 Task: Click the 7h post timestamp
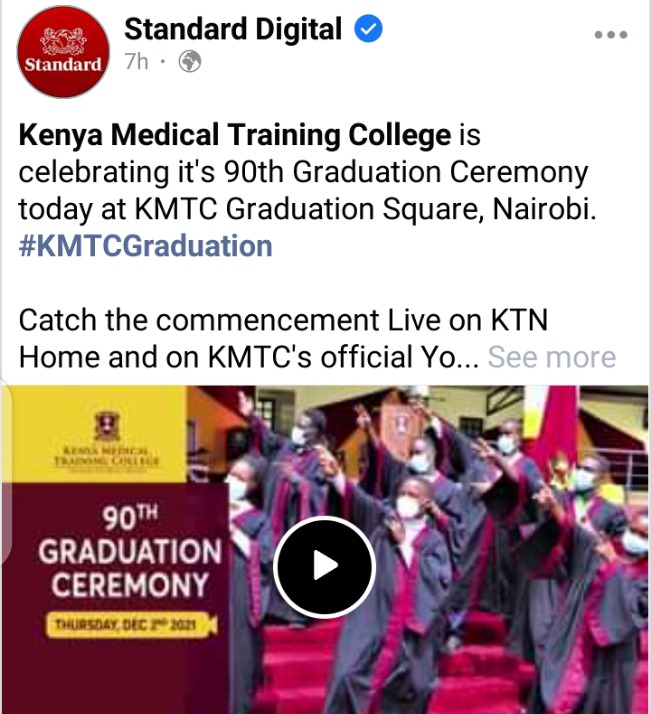137,61
